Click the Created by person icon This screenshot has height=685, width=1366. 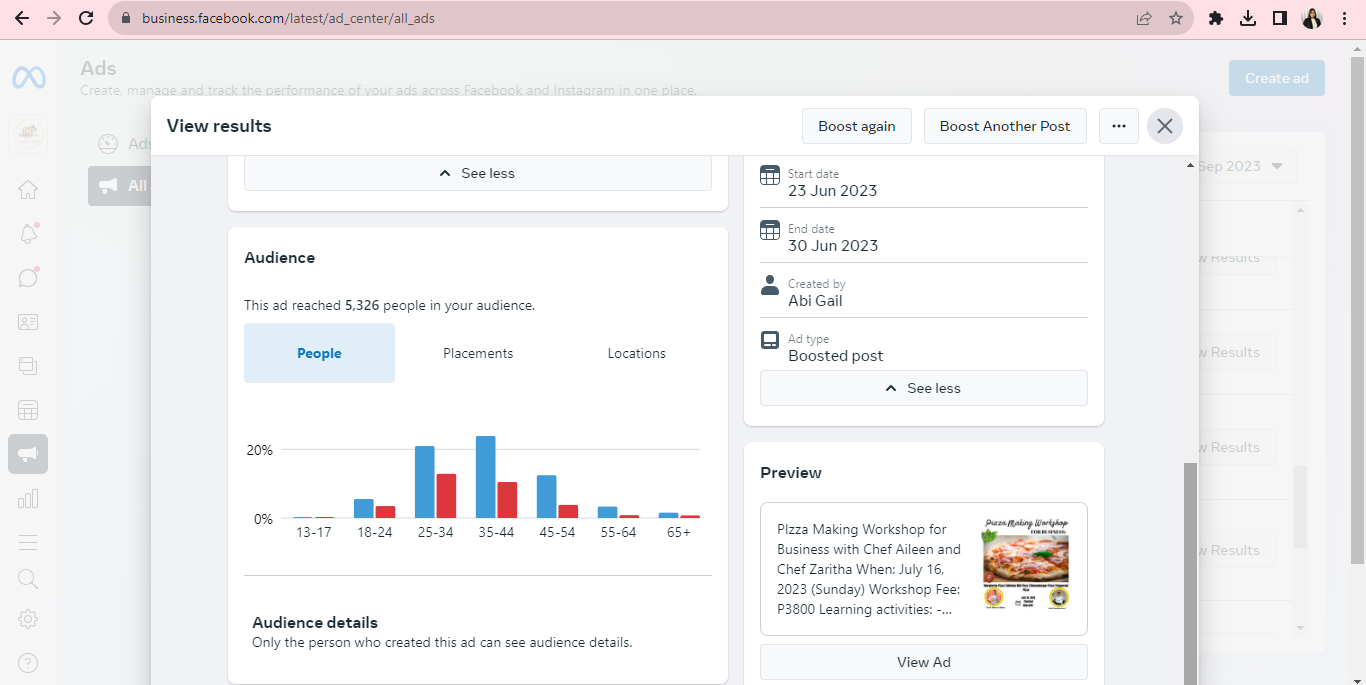(x=770, y=285)
